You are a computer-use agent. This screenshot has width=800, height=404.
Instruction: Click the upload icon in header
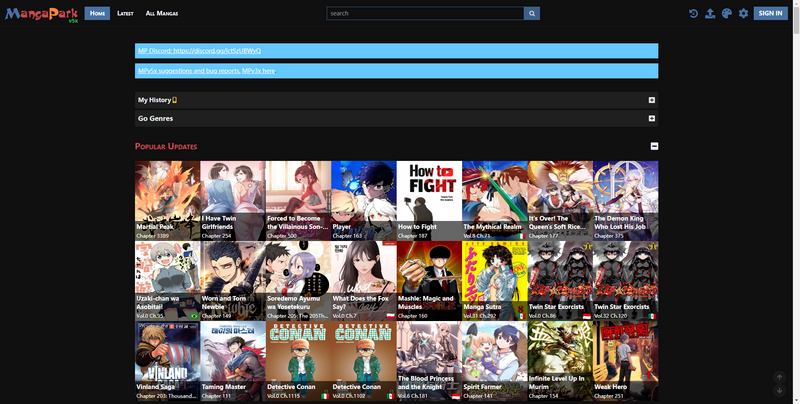click(710, 14)
